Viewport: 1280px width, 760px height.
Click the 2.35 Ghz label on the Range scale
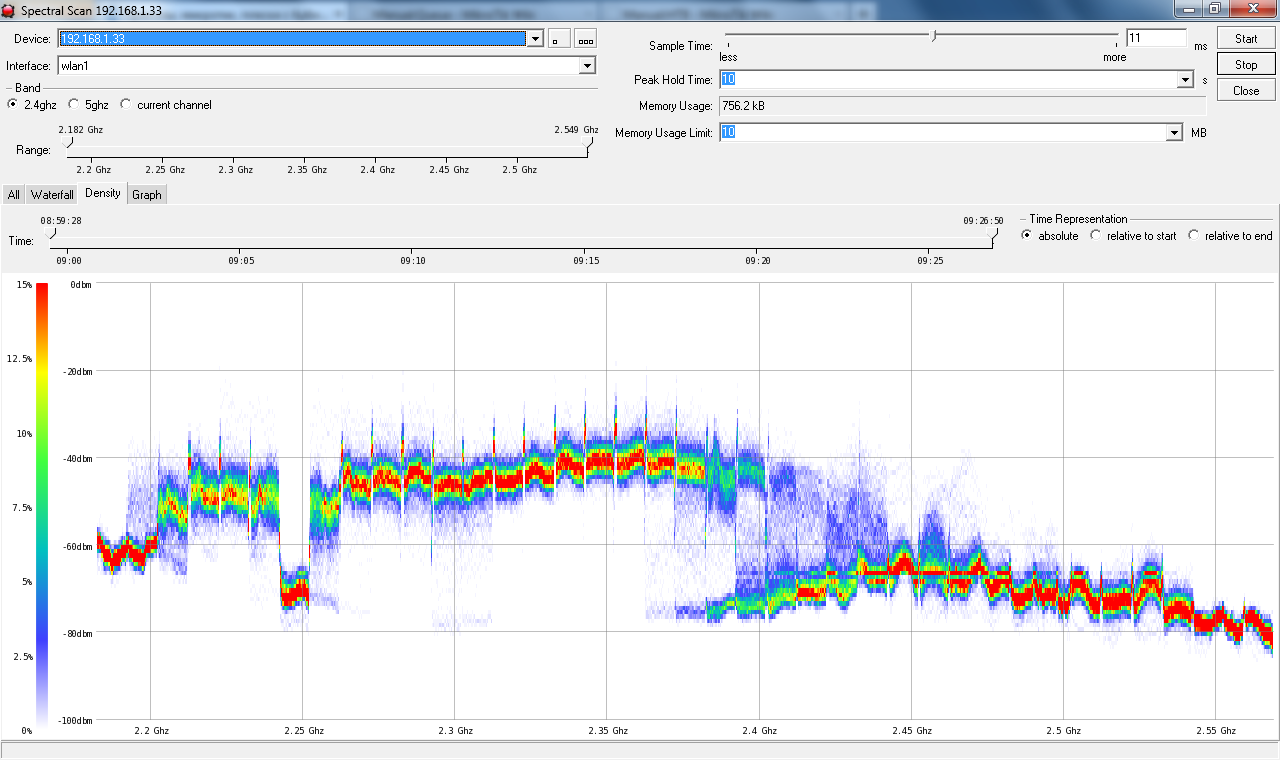point(306,170)
